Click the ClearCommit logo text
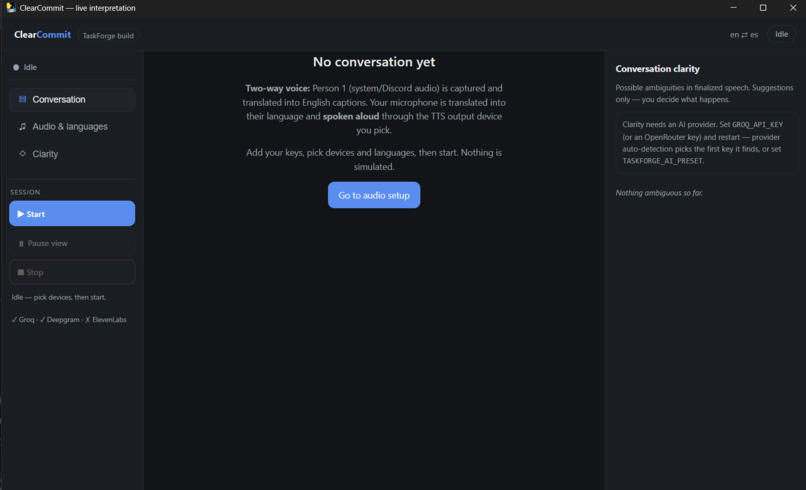This screenshot has width=806, height=490. 42,34
